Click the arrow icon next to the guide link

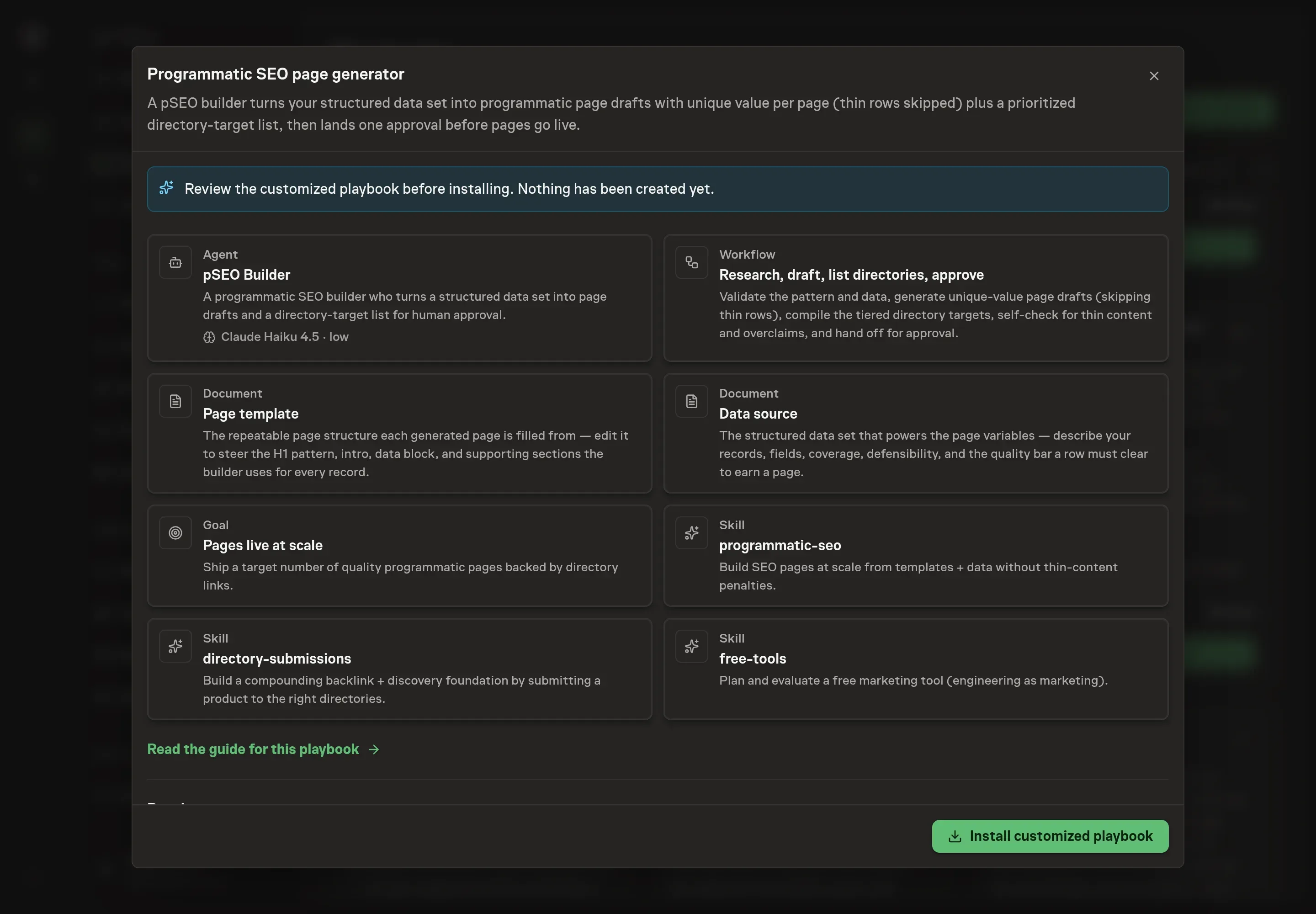(x=374, y=749)
